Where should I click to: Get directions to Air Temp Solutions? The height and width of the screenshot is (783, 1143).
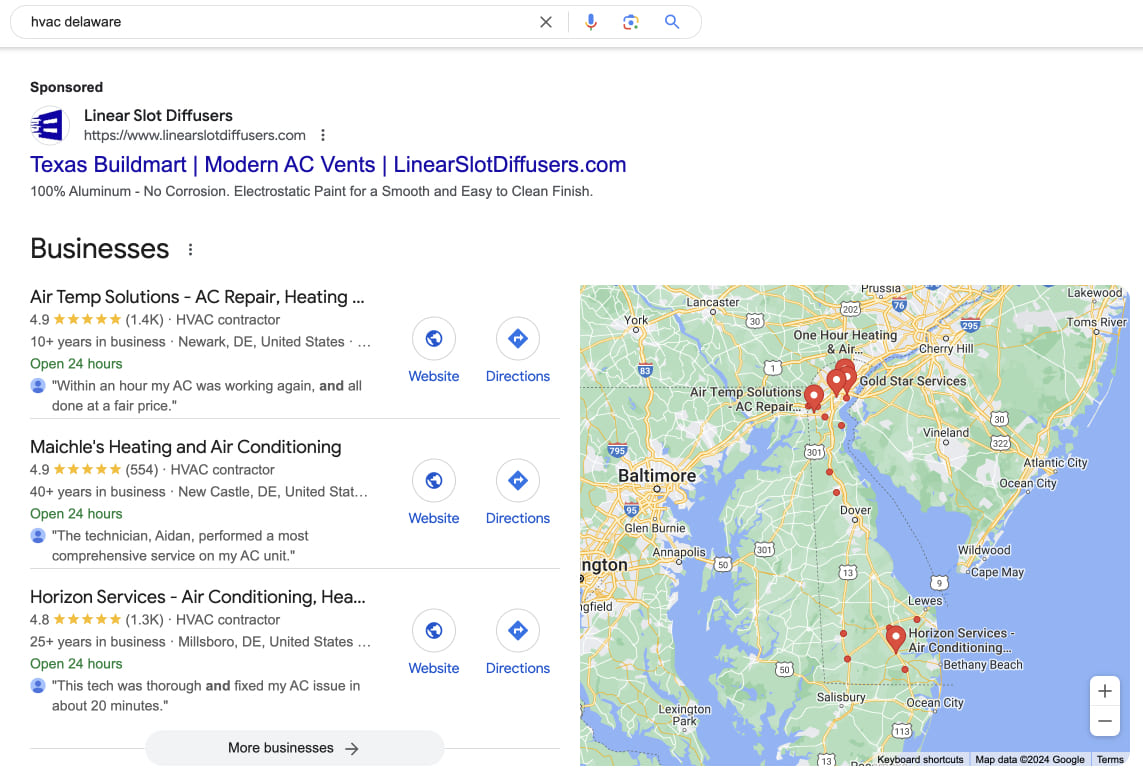(518, 339)
